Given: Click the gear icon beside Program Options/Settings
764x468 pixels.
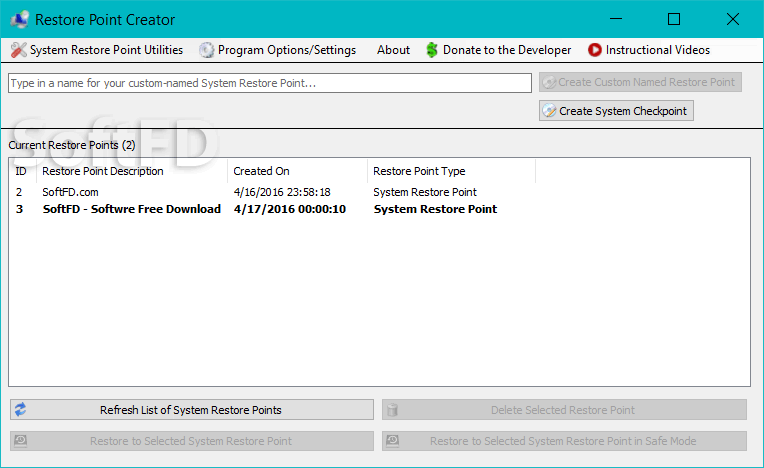Looking at the screenshot, I should (x=207, y=50).
